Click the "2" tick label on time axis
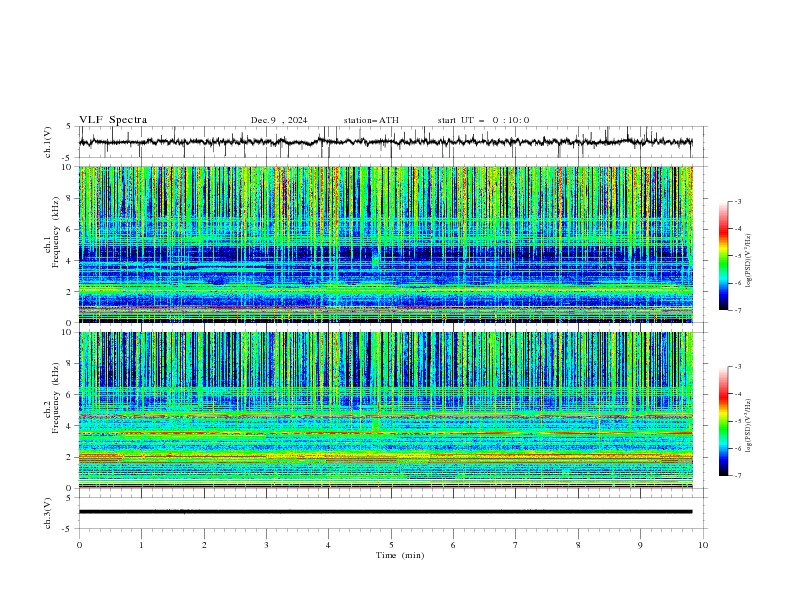 [x=204, y=545]
